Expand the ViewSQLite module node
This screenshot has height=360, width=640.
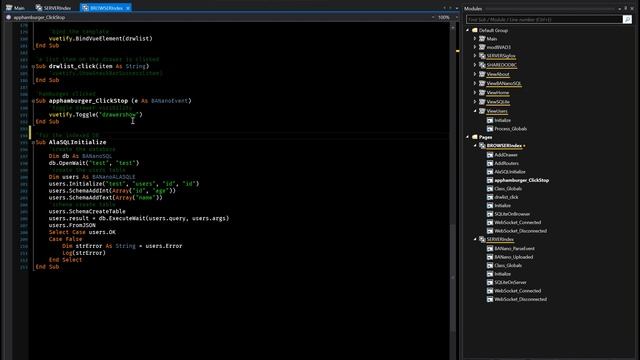coord(475,102)
